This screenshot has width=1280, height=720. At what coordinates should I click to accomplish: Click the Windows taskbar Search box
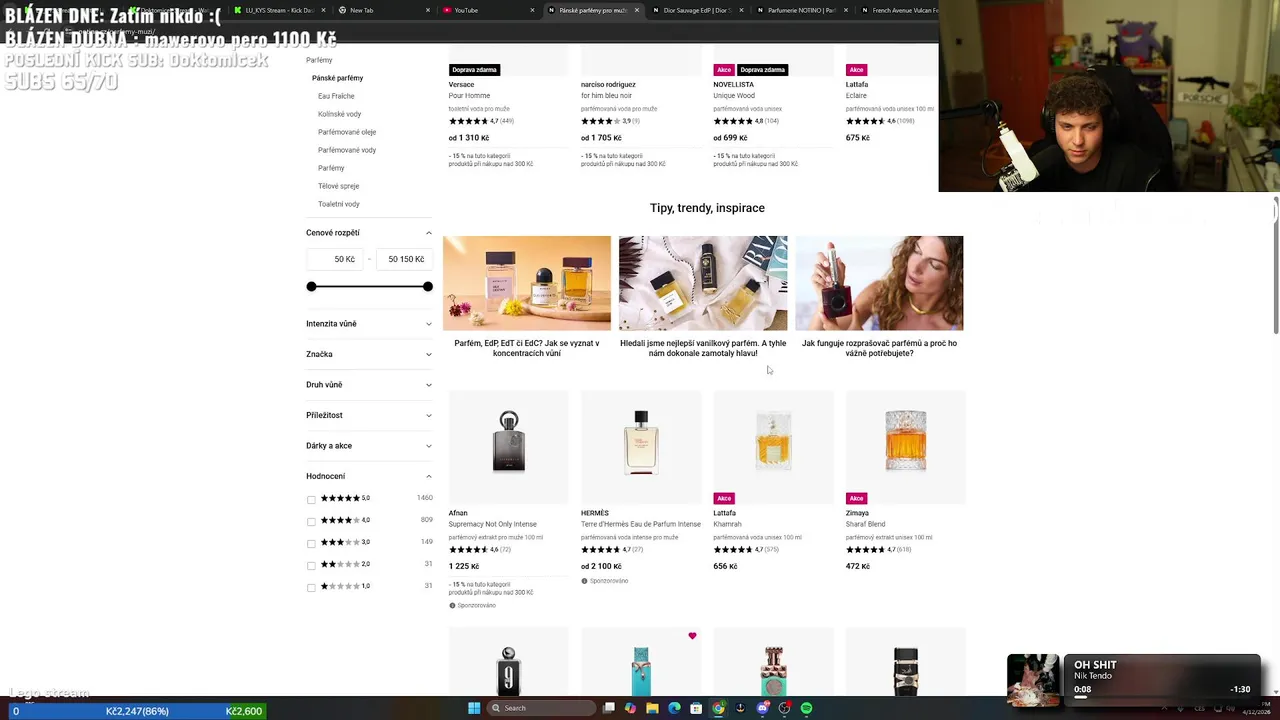pyautogui.click(x=539, y=708)
